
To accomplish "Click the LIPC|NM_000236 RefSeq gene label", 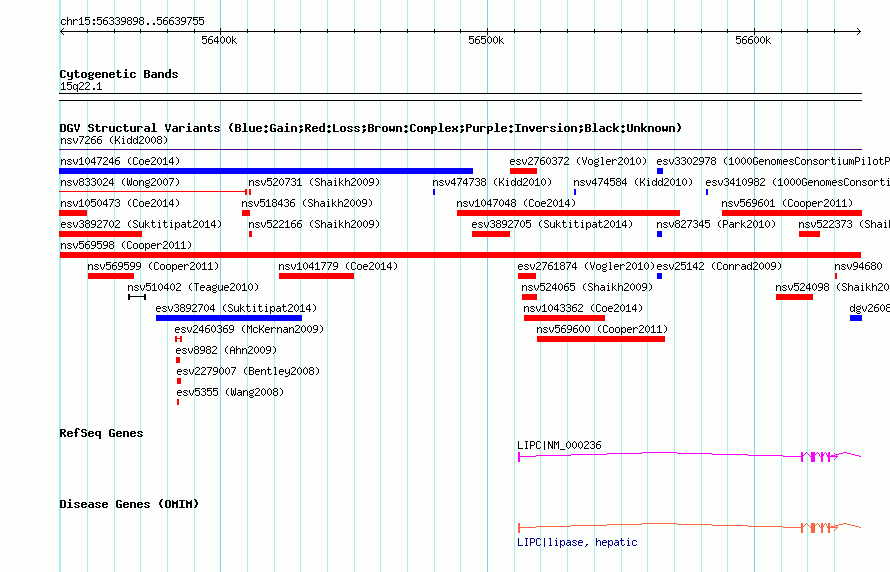I will [559, 445].
